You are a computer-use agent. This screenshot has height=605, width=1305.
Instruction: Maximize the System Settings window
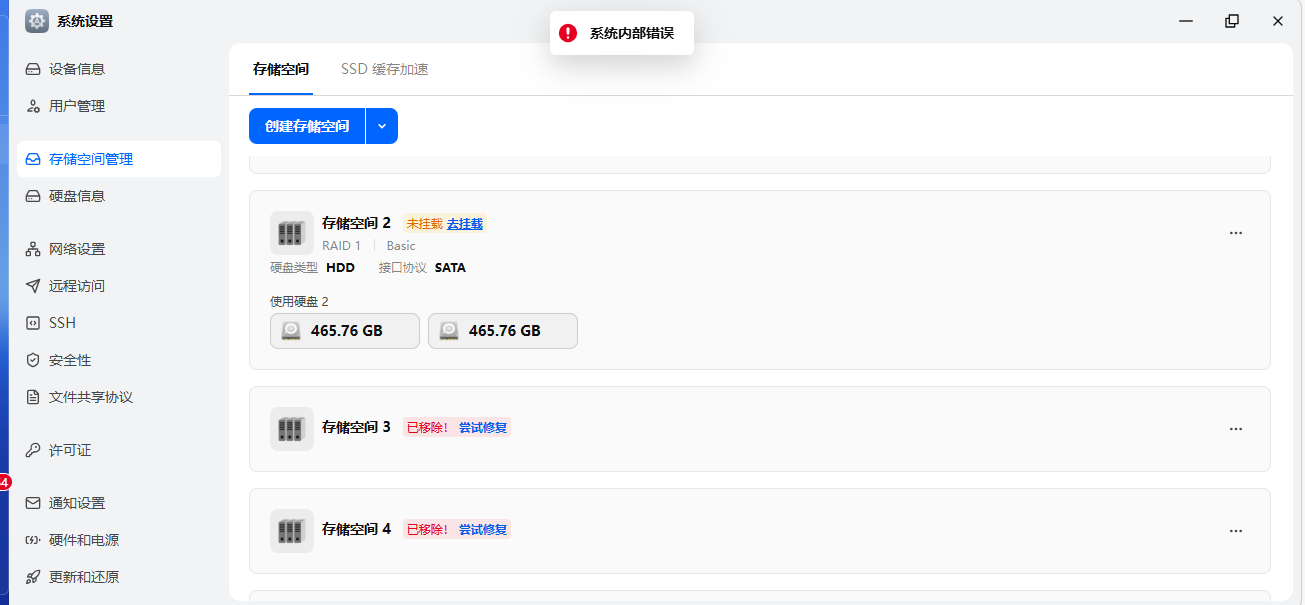tap(1232, 21)
